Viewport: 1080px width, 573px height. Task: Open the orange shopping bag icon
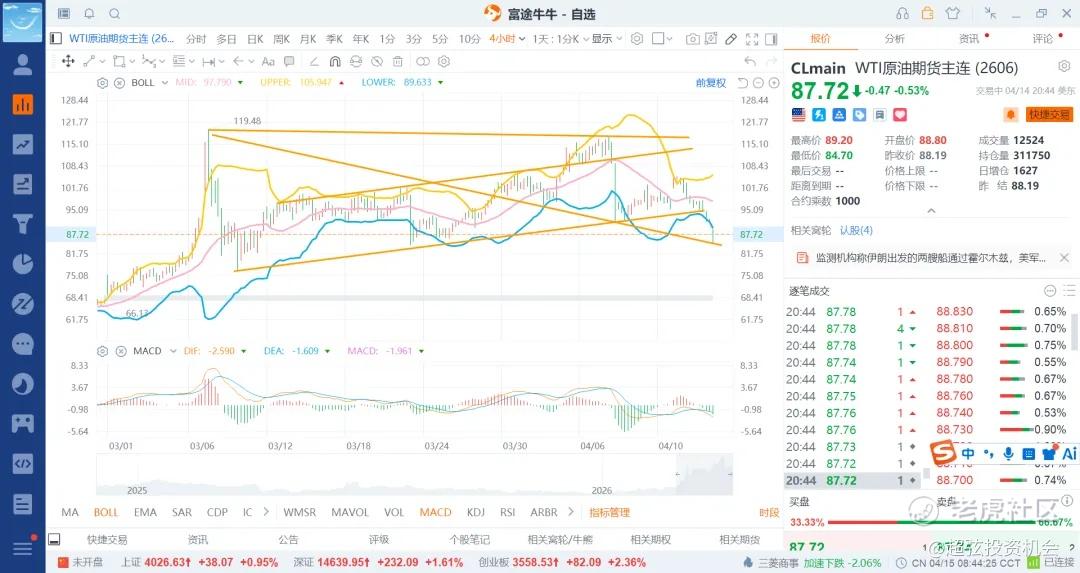928,13
